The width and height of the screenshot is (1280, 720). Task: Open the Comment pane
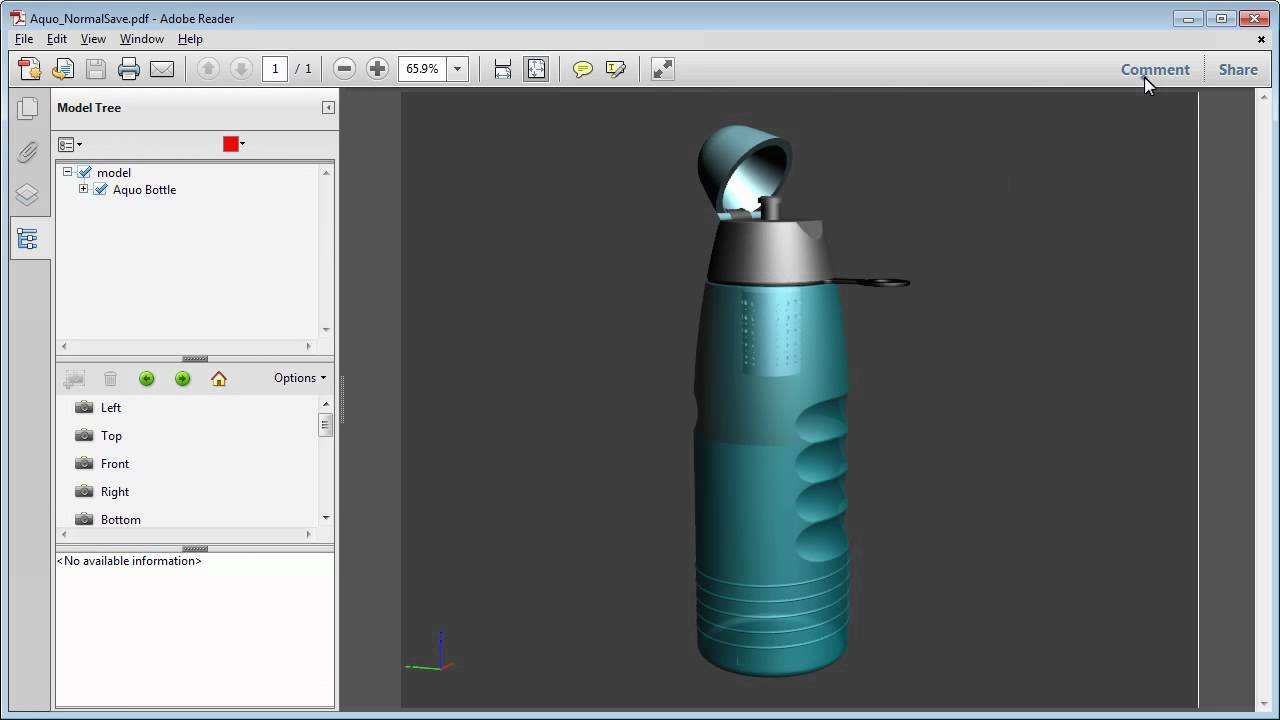pos(1155,69)
